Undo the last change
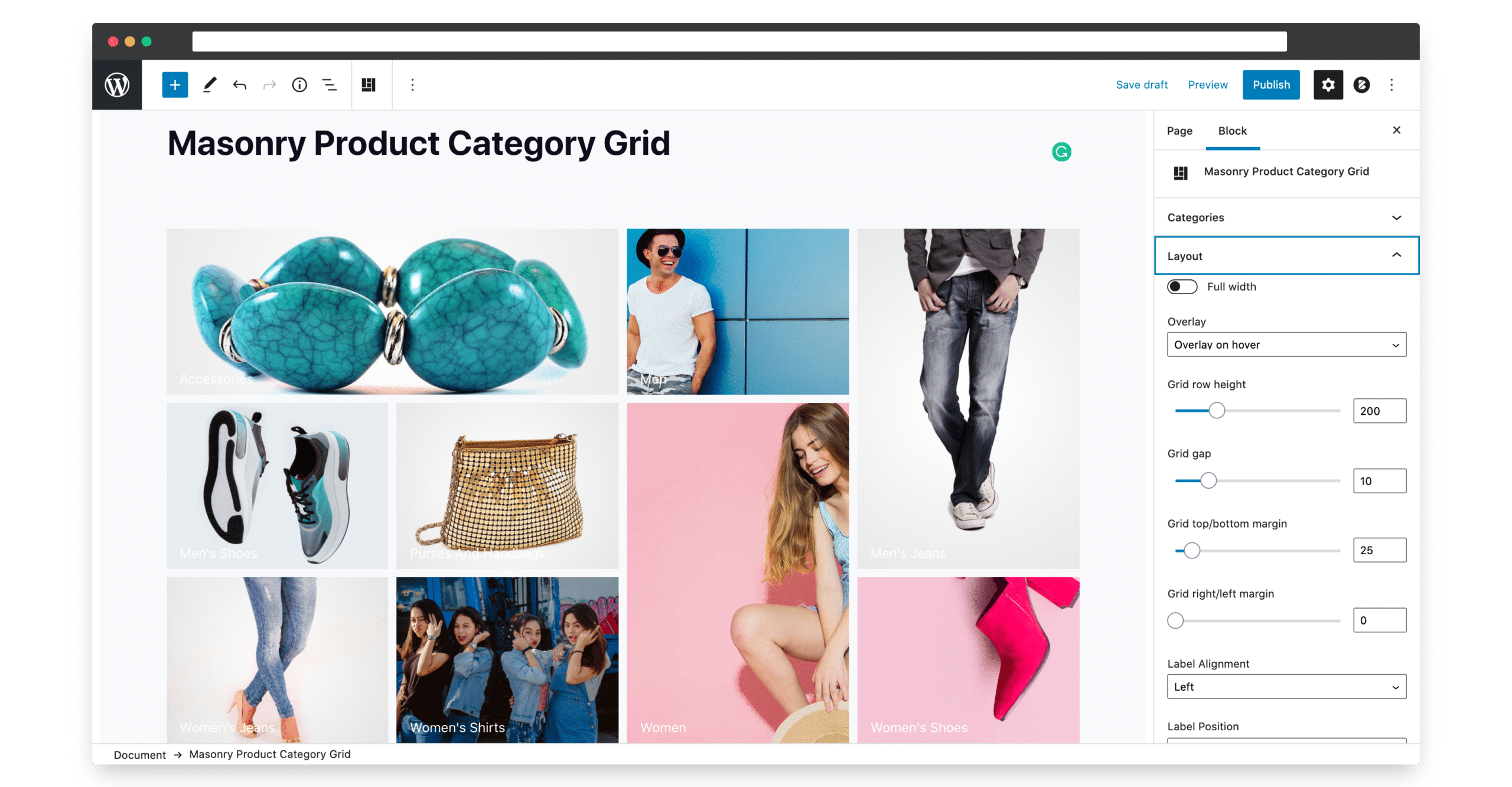 (x=239, y=84)
